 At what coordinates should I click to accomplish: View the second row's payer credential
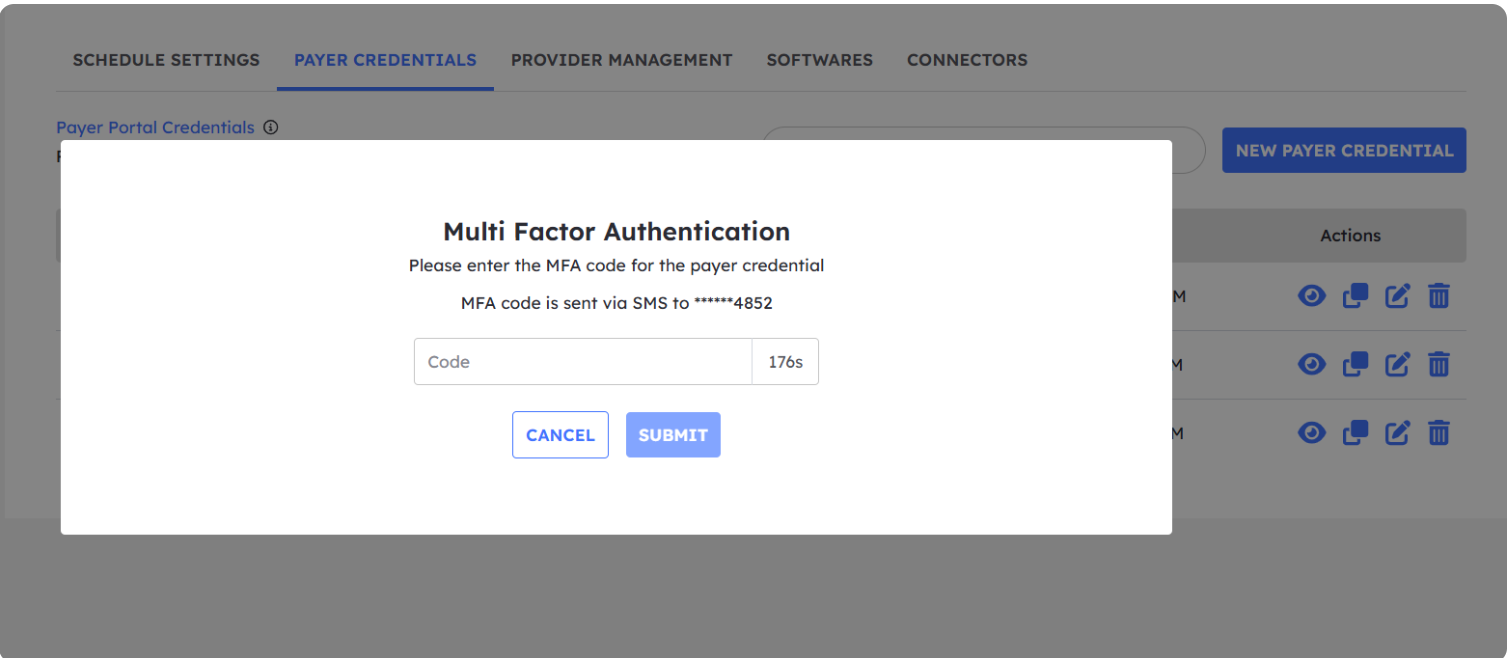click(x=1311, y=364)
